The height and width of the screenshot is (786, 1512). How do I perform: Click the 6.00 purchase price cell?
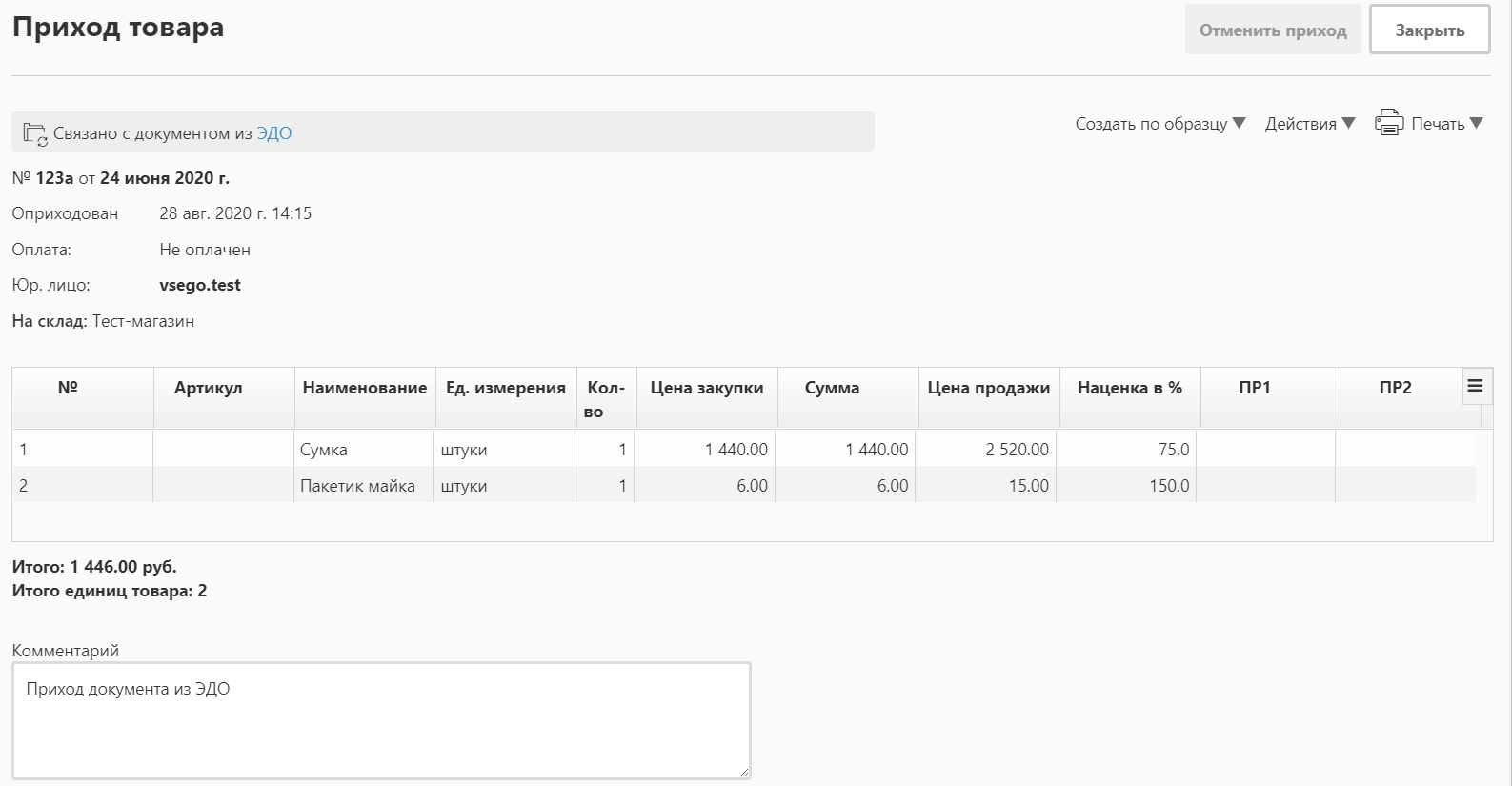click(704, 485)
